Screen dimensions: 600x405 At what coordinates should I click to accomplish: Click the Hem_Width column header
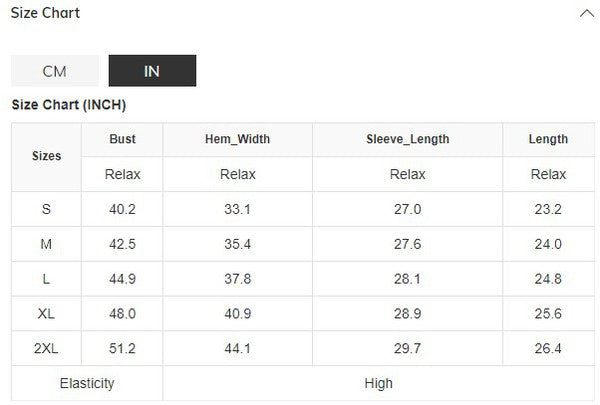point(237,139)
